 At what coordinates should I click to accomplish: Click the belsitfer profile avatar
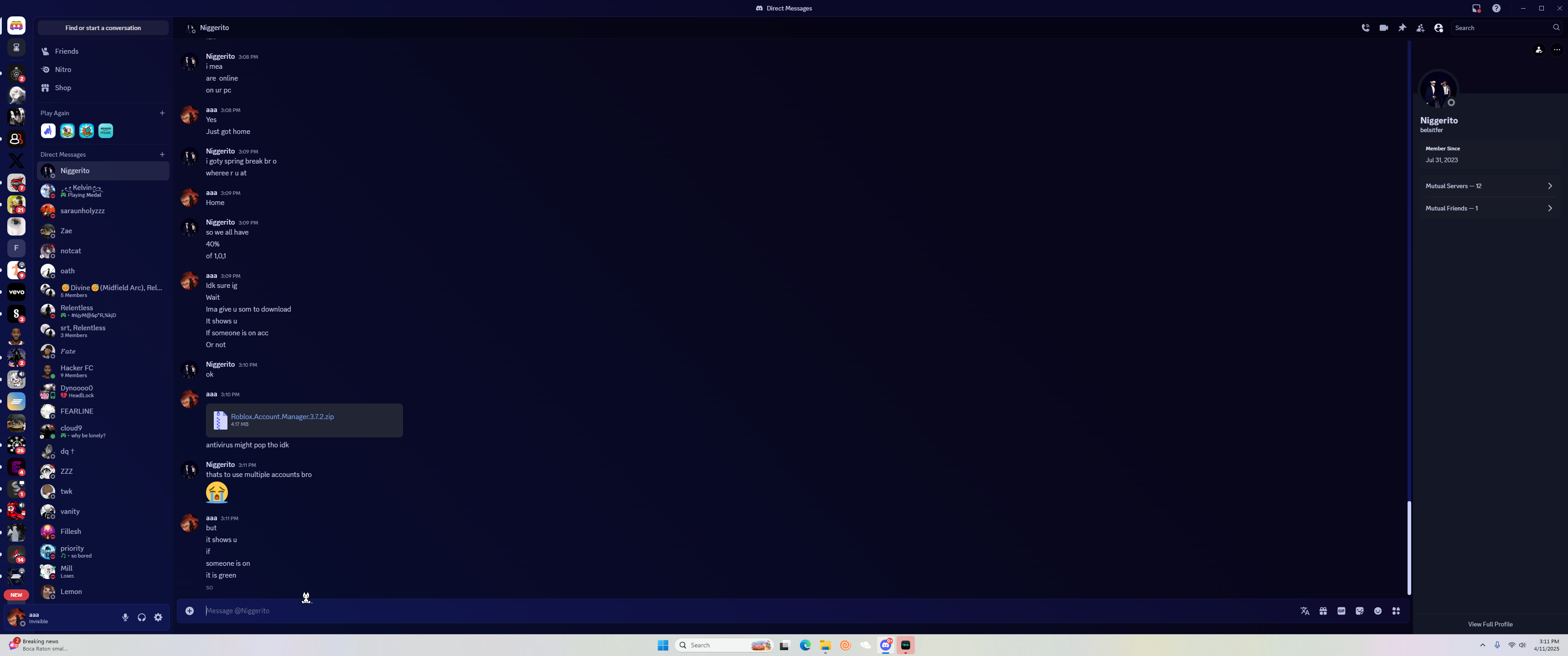(1439, 90)
